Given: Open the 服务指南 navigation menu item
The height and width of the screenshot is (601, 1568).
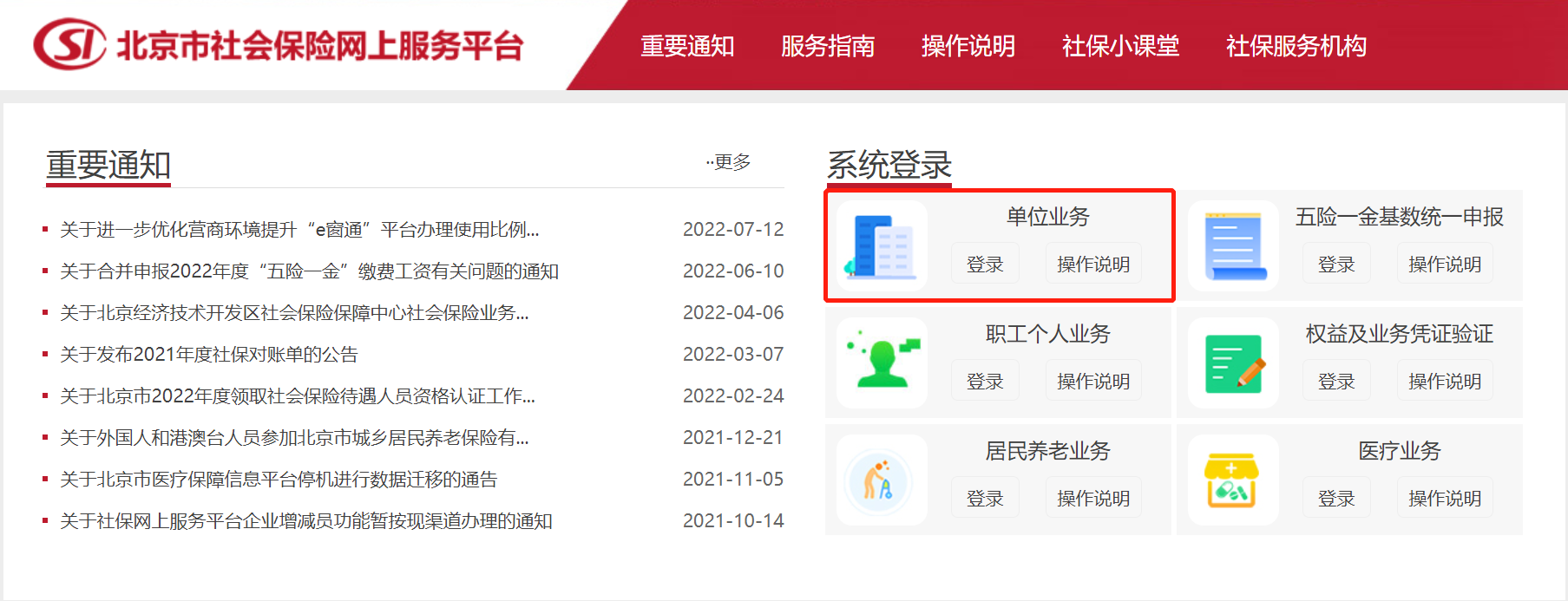Looking at the screenshot, I should coord(828,46).
